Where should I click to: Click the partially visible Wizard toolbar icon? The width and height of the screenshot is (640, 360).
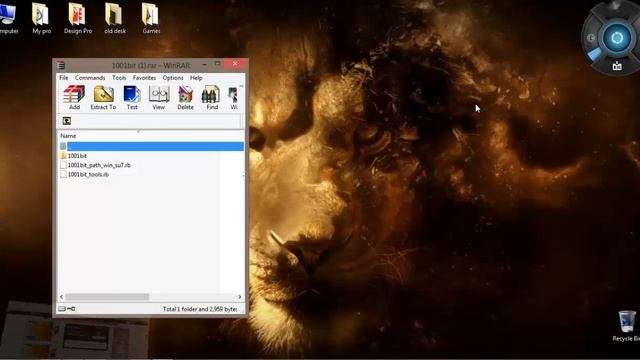(233, 98)
